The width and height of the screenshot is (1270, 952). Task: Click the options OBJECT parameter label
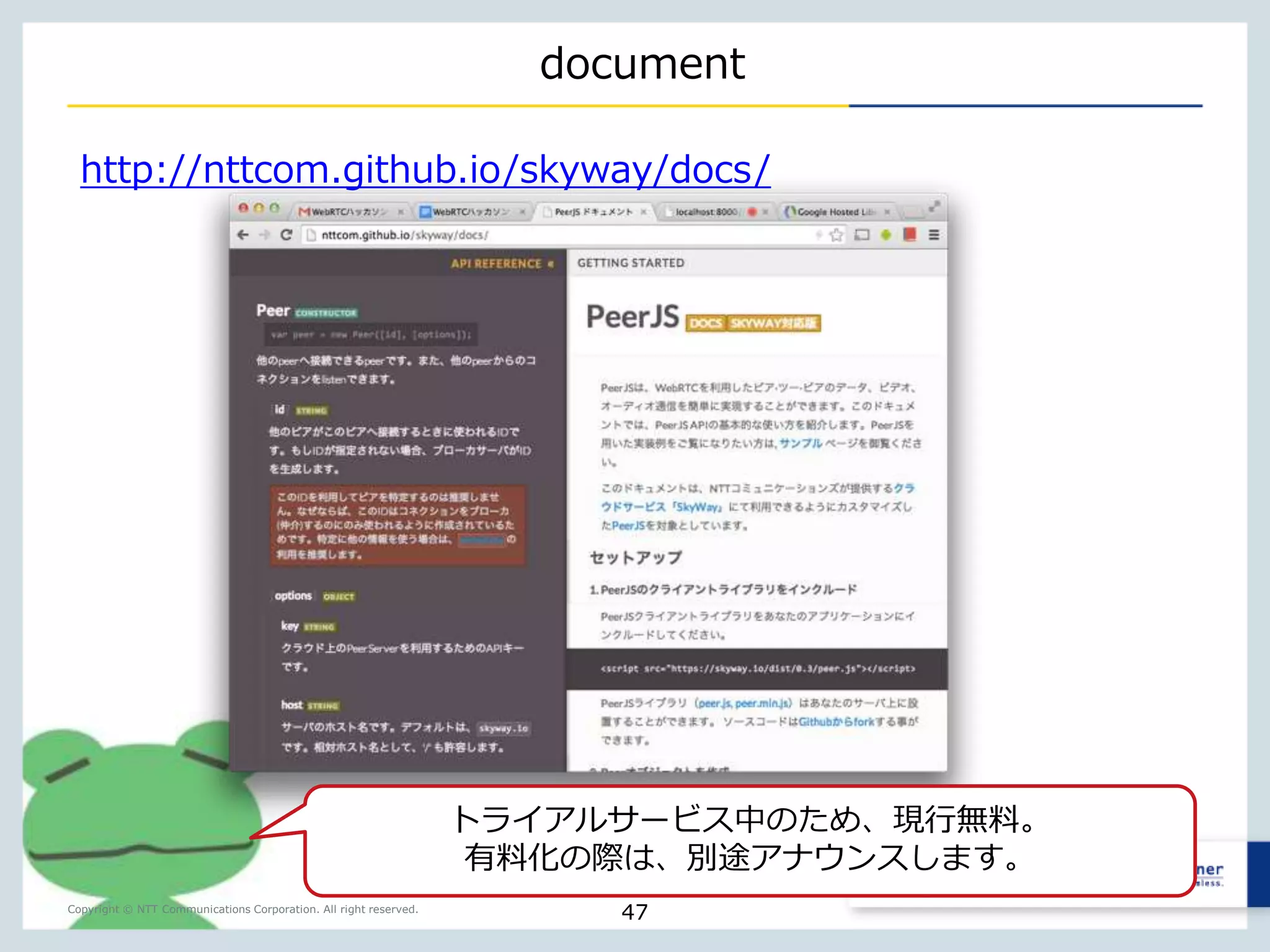315,596
